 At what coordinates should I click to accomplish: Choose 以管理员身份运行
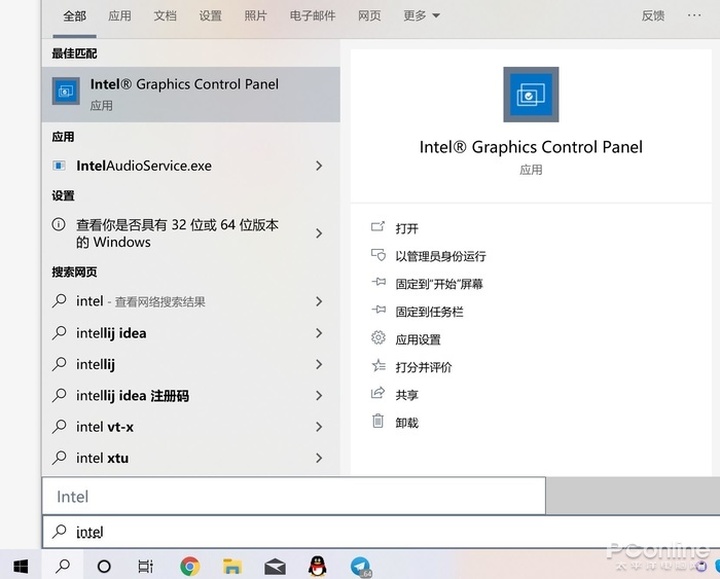(441, 256)
